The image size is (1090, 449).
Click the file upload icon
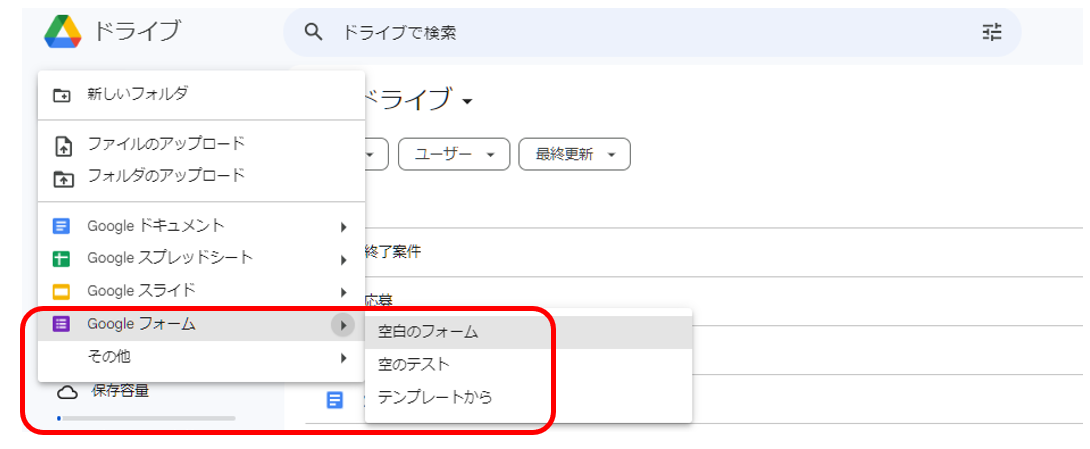click(x=63, y=147)
